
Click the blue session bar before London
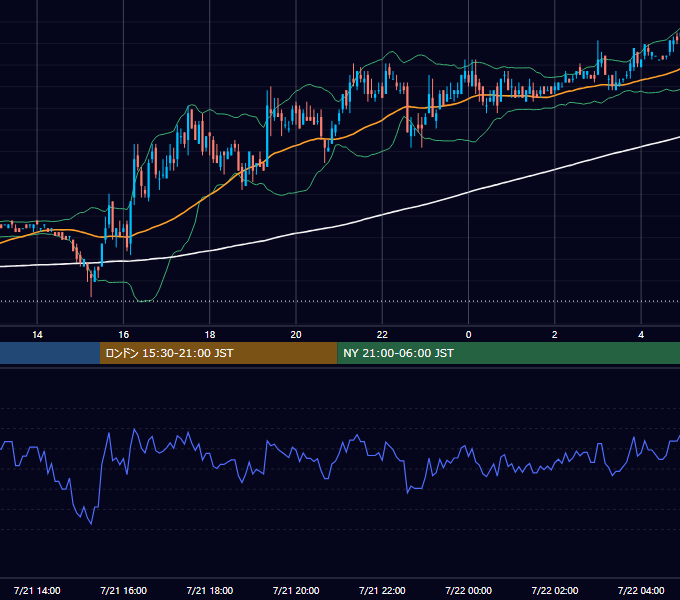pyautogui.click(x=50, y=353)
